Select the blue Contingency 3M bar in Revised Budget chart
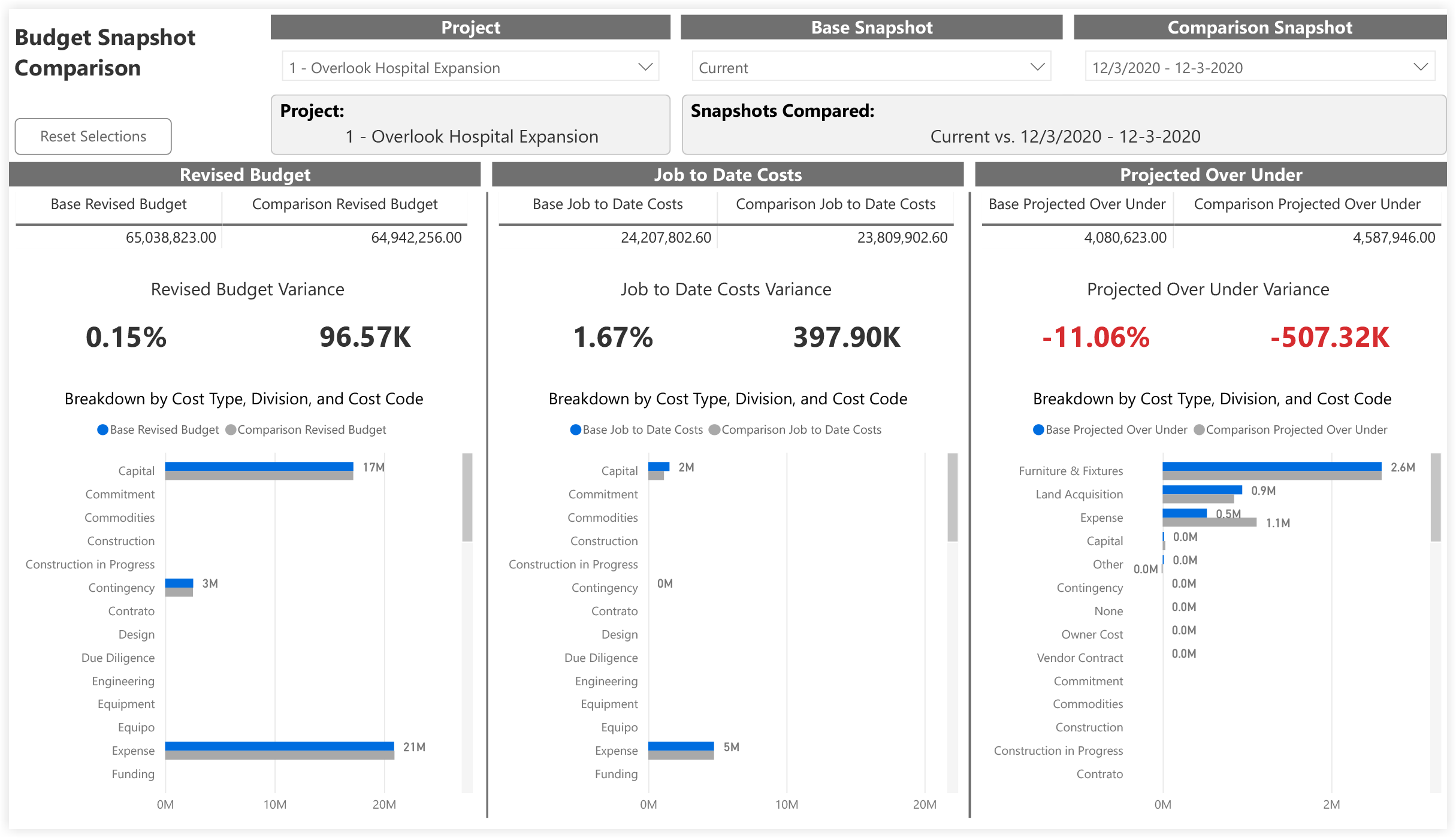The image size is (1456, 838). 179,583
